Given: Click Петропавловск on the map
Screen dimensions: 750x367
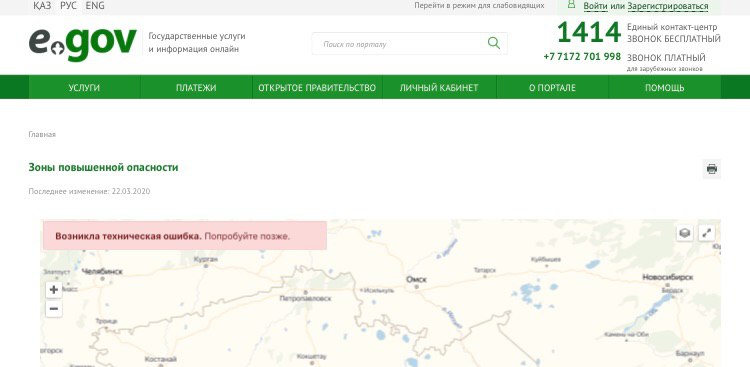Looking at the screenshot, I should [305, 299].
